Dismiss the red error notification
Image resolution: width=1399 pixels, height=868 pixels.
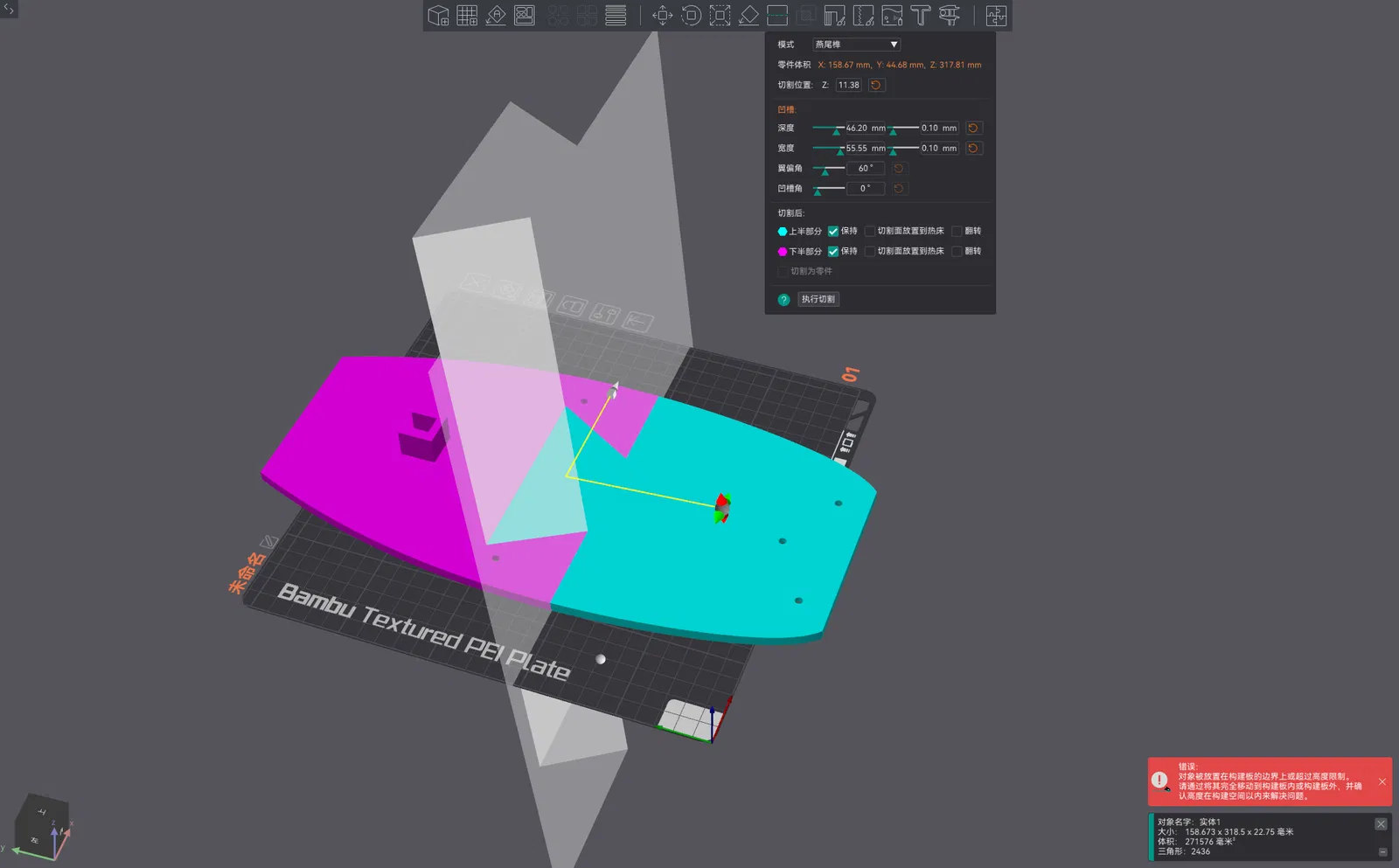point(1382,781)
